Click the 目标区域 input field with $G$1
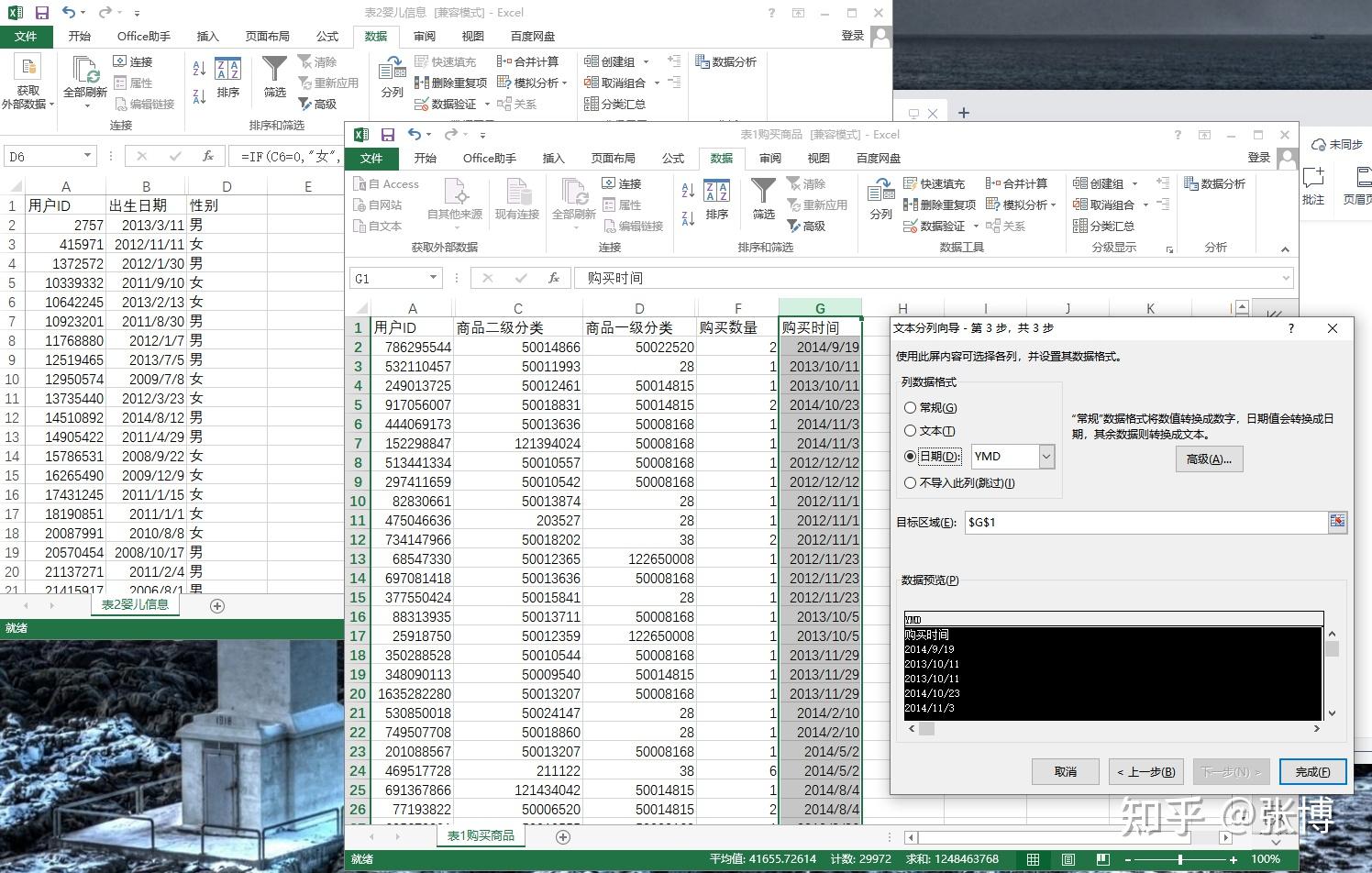The height and width of the screenshot is (873, 1372). pyautogui.click(x=1145, y=522)
